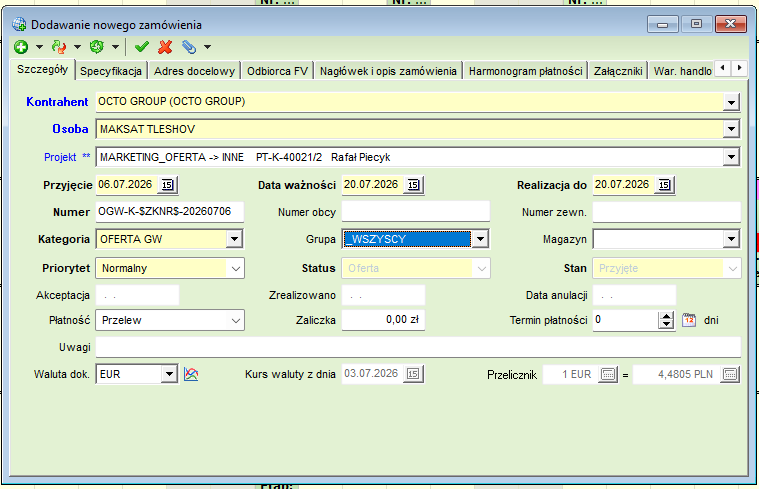The height and width of the screenshot is (489, 759).
Task: Cancel using the red X toolbar icon
Action: 165,47
